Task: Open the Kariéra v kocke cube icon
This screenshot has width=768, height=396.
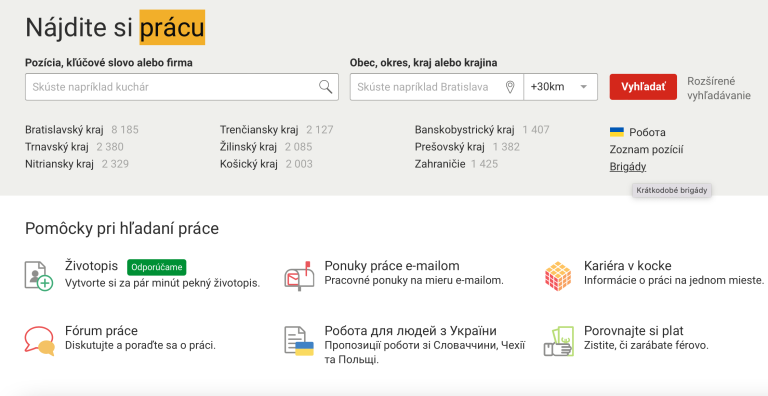Action: (558, 276)
